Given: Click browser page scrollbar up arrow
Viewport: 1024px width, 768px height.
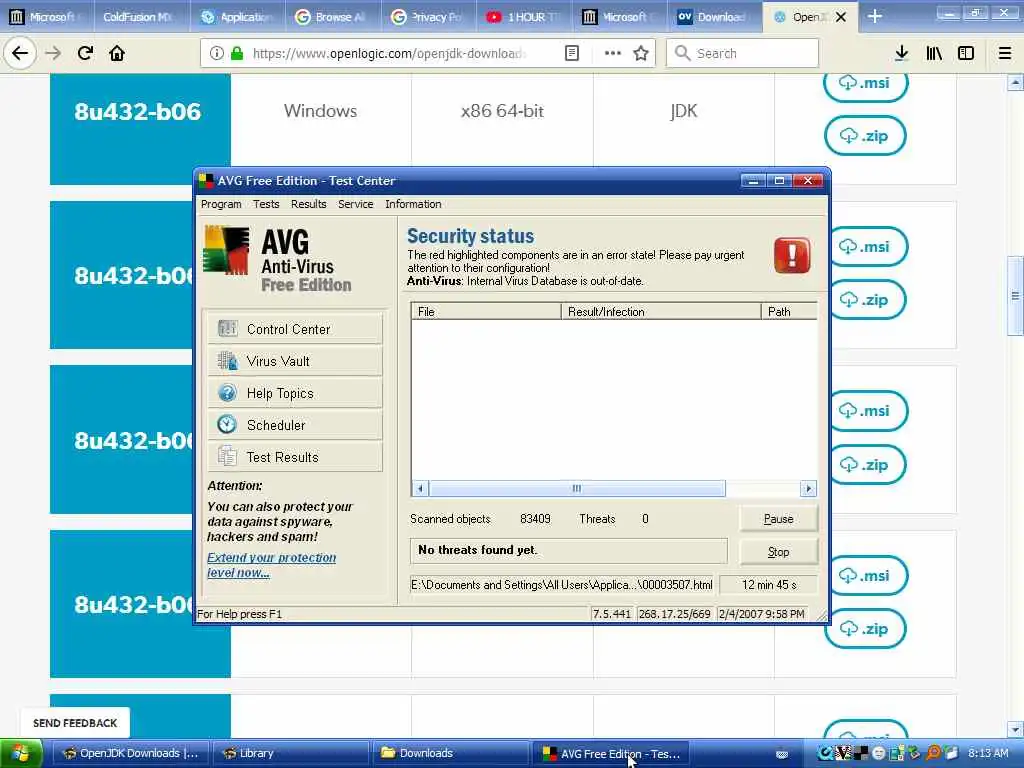Looking at the screenshot, I should pyautogui.click(x=1015, y=83).
